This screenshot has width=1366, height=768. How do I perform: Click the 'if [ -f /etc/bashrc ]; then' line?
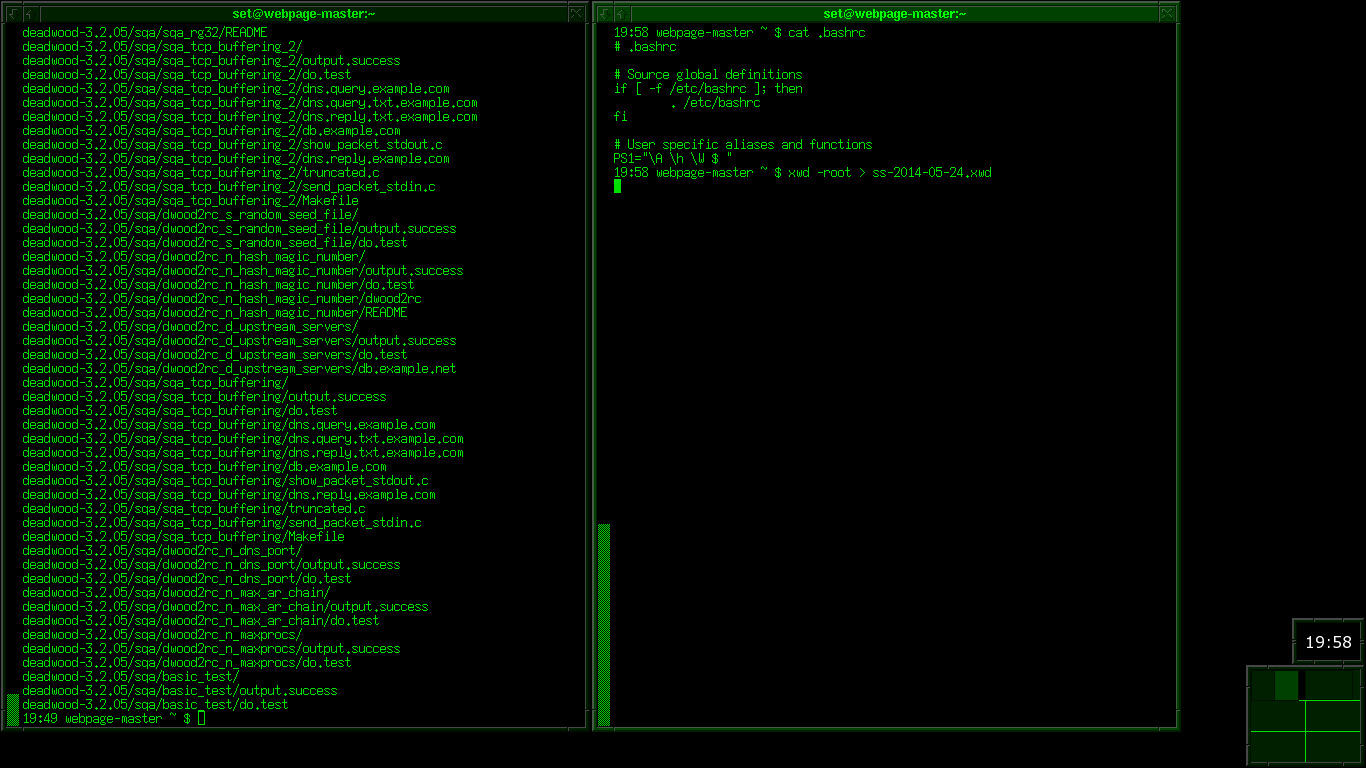[708, 88]
